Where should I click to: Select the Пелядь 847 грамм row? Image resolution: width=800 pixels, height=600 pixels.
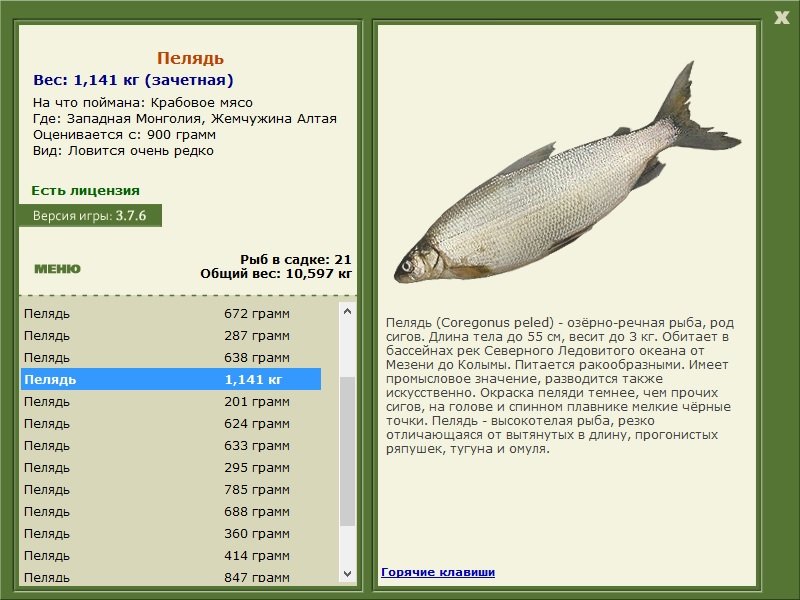pos(171,576)
